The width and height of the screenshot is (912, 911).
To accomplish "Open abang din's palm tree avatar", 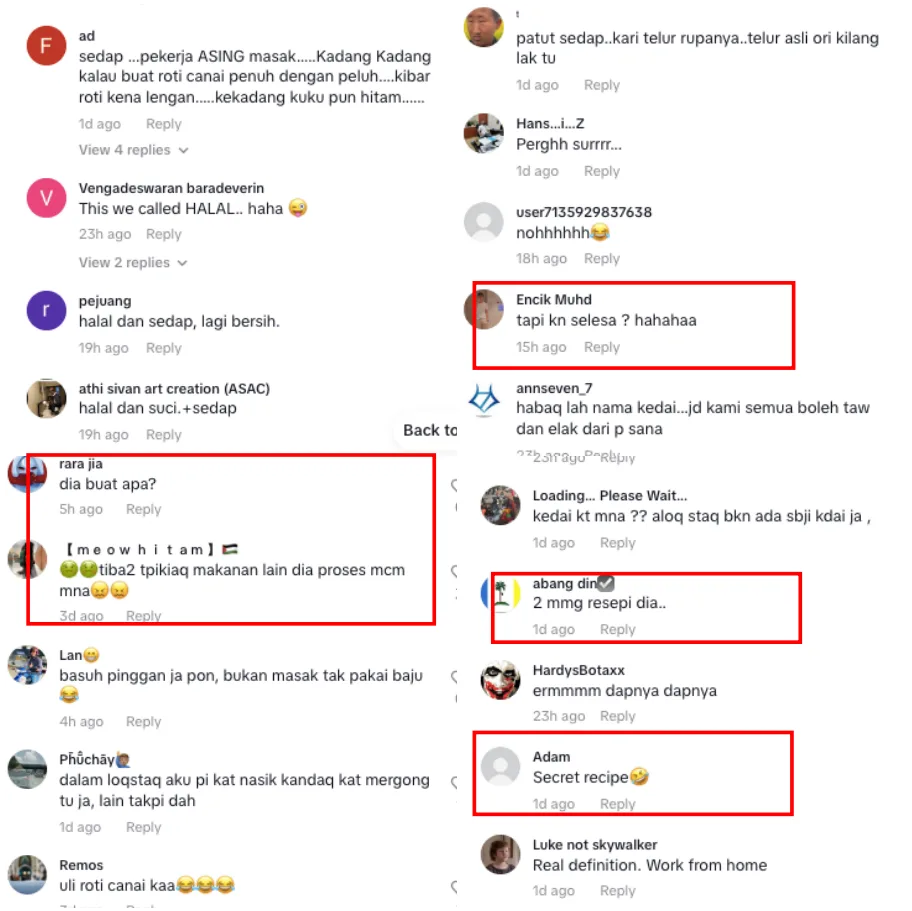I will pyautogui.click(x=500, y=593).
